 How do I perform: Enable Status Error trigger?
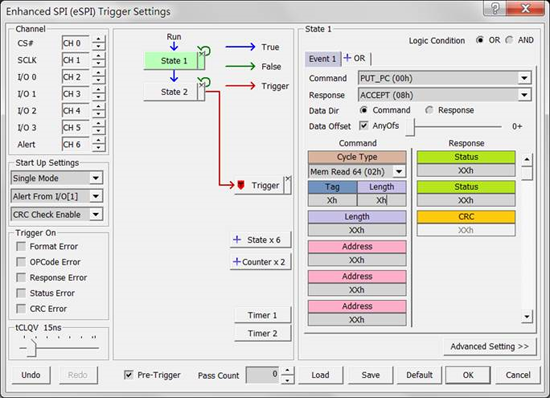click(21, 293)
